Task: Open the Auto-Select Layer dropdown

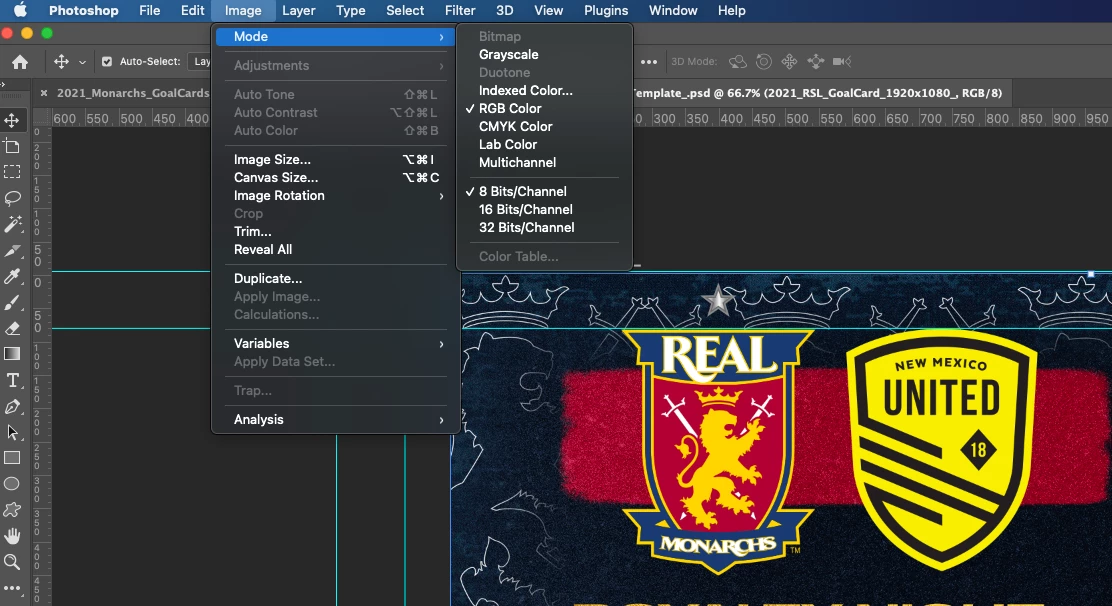Action: tap(199, 62)
